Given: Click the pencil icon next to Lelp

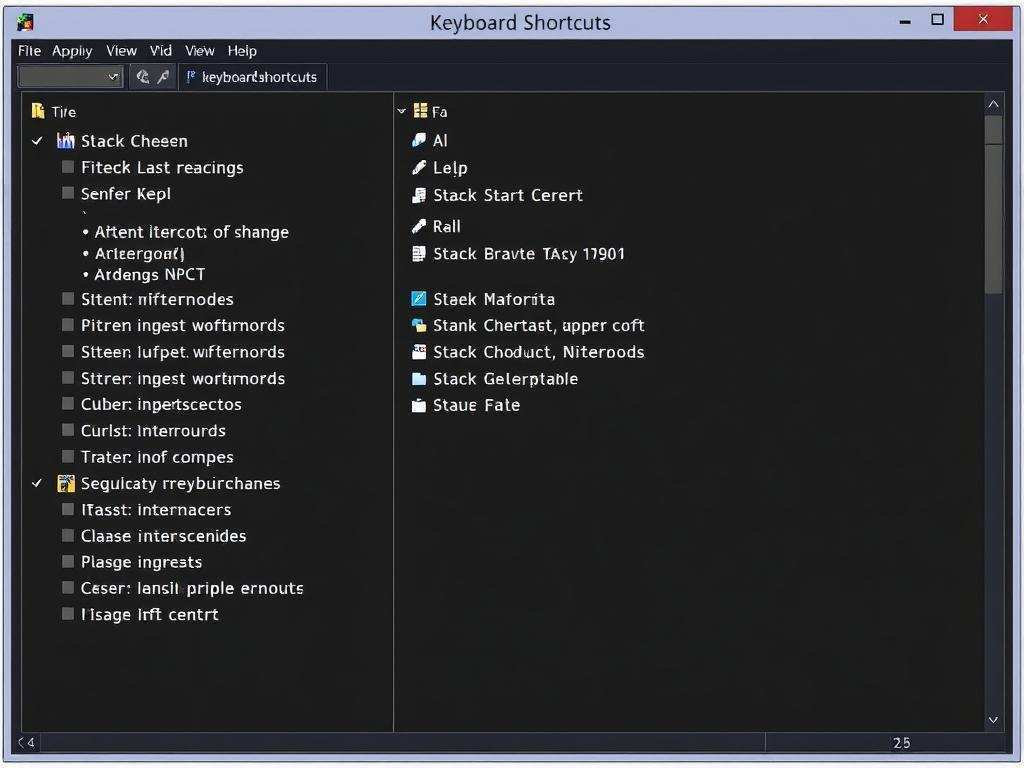Looking at the screenshot, I should coord(419,168).
